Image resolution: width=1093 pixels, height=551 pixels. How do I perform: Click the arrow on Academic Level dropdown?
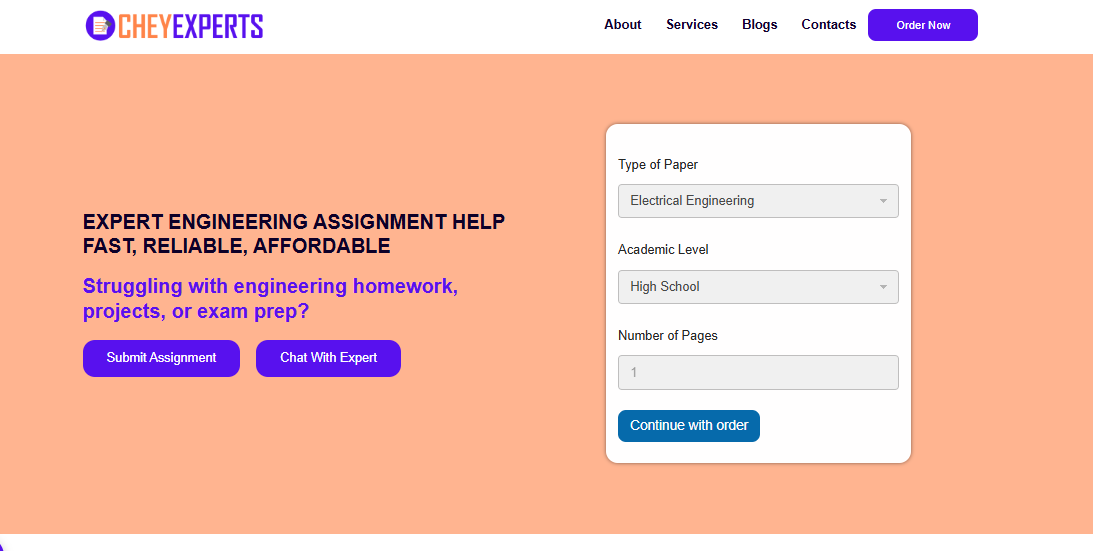click(883, 287)
